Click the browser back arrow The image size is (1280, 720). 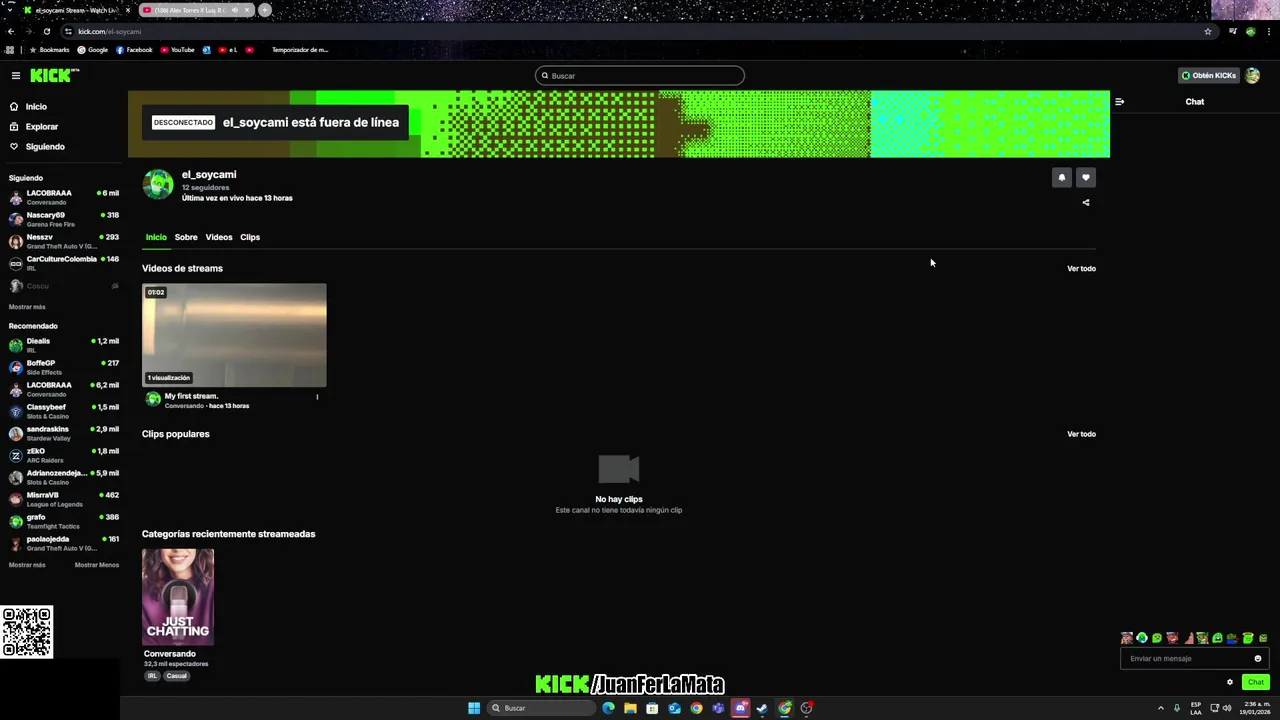point(11,32)
